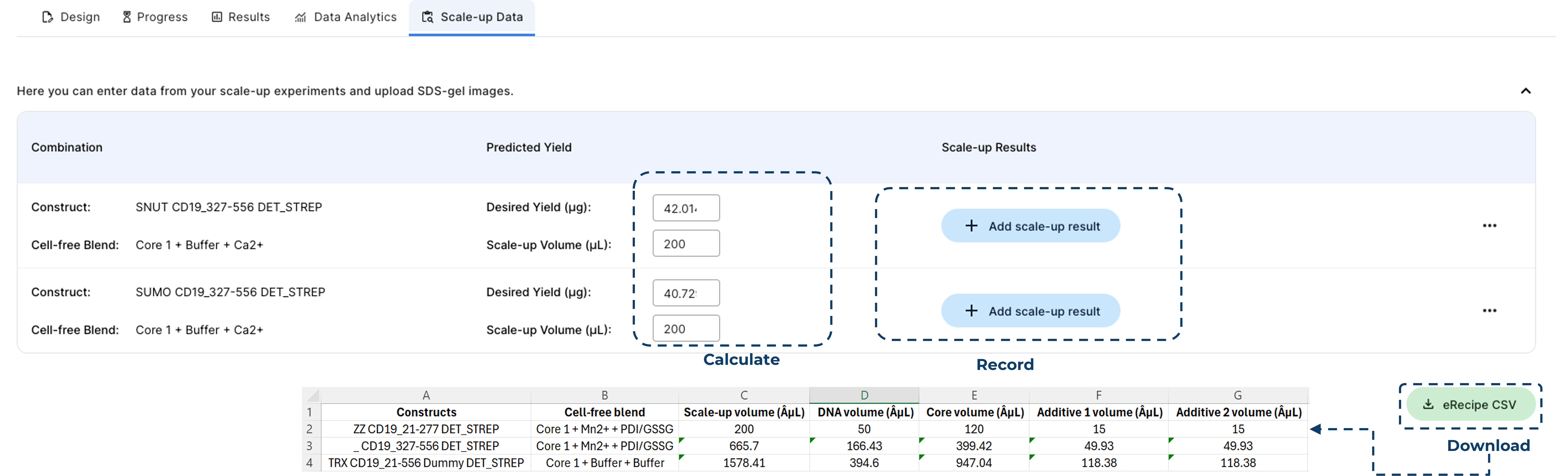Click the Results tab icon
The height and width of the screenshot is (476, 1568).
(x=217, y=17)
